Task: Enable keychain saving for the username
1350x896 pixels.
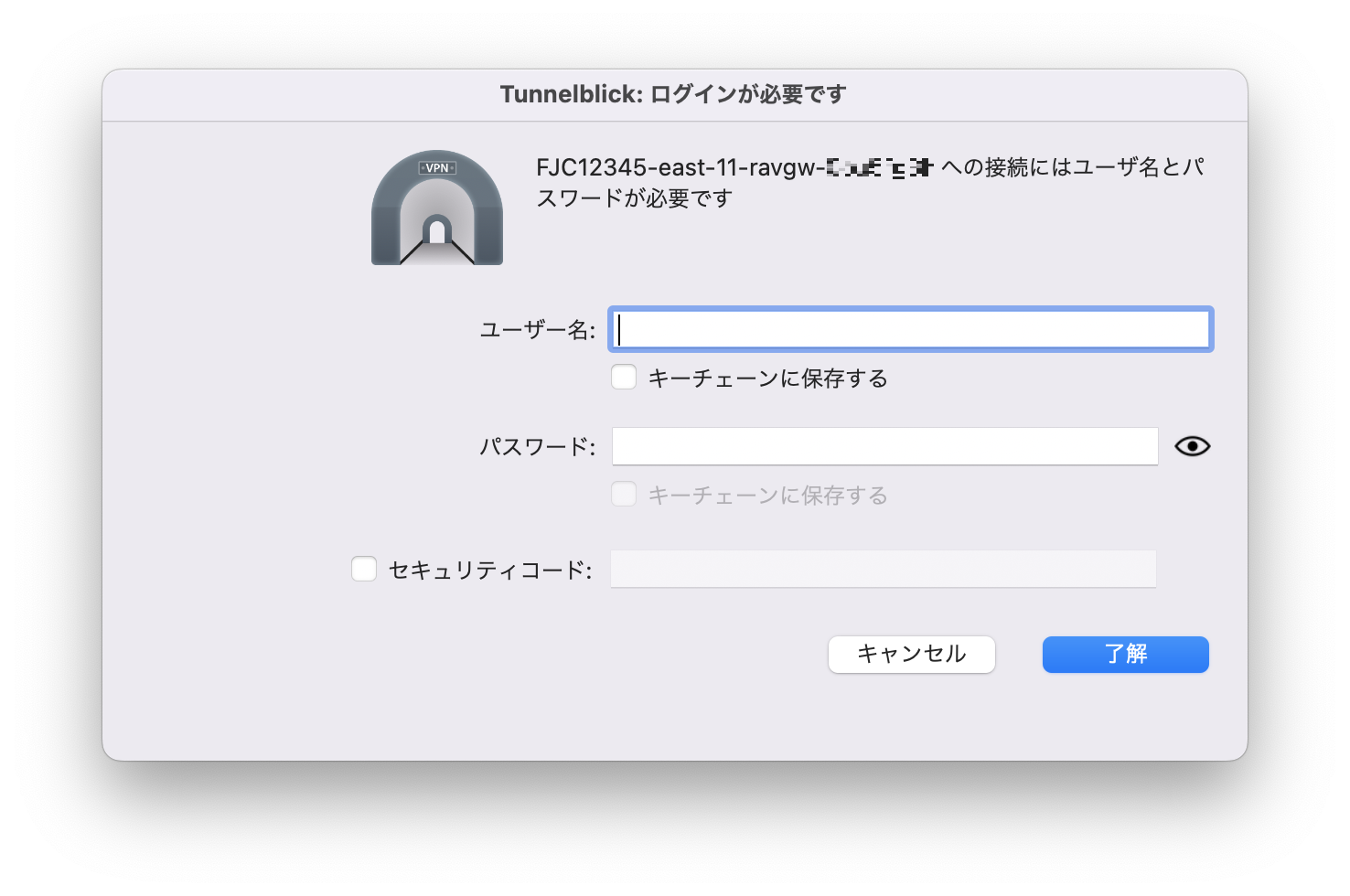Action: (x=624, y=378)
